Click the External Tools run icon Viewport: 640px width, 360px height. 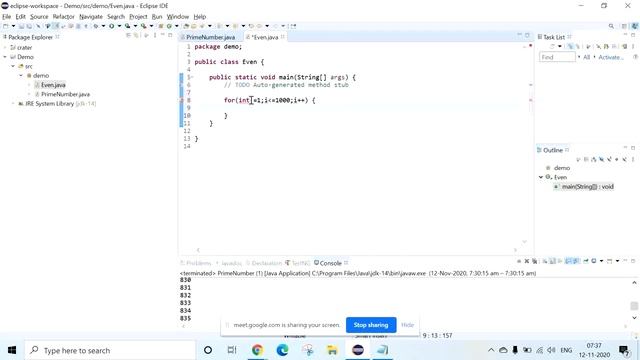tap(143, 26)
